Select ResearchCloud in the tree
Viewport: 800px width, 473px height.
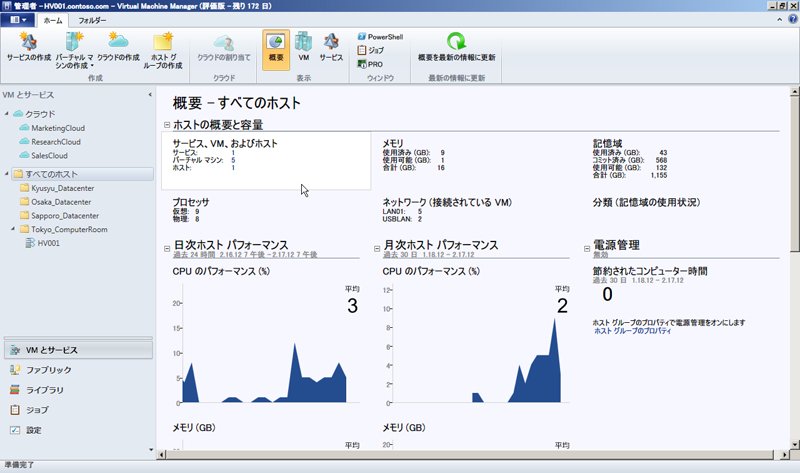[50, 142]
